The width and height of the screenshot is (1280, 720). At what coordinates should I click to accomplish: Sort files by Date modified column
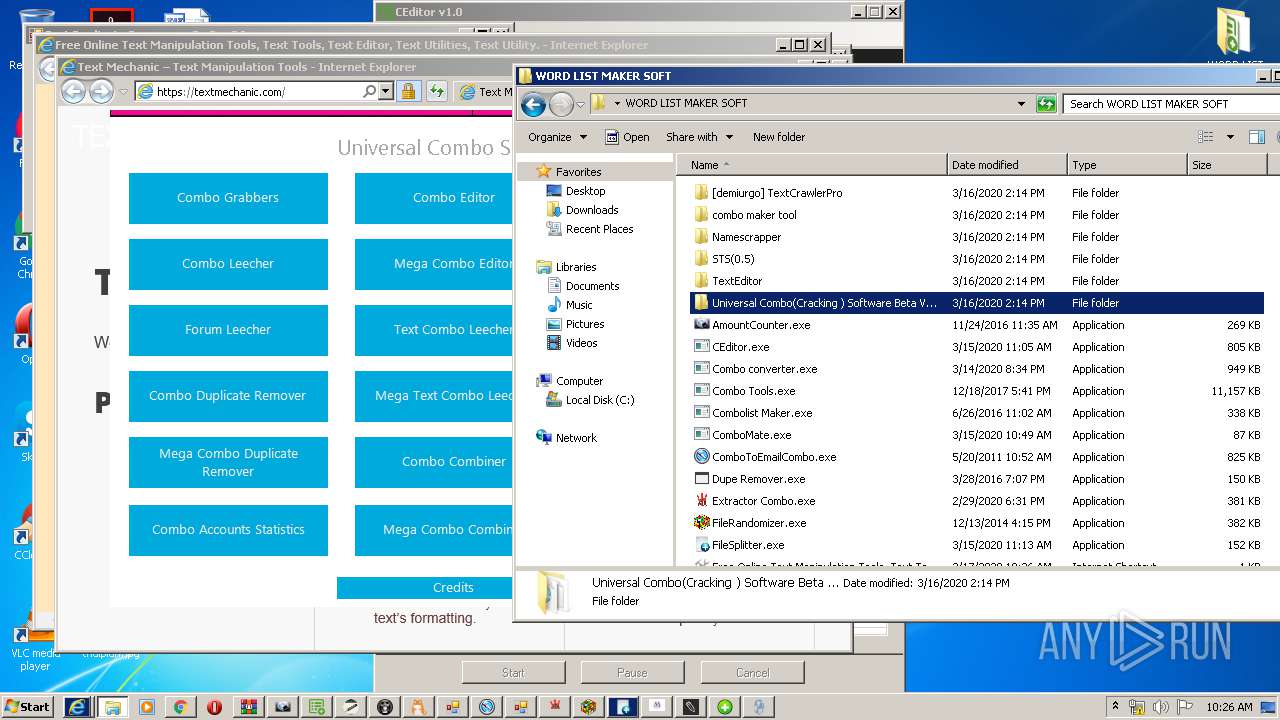pyautogui.click(x=1007, y=165)
